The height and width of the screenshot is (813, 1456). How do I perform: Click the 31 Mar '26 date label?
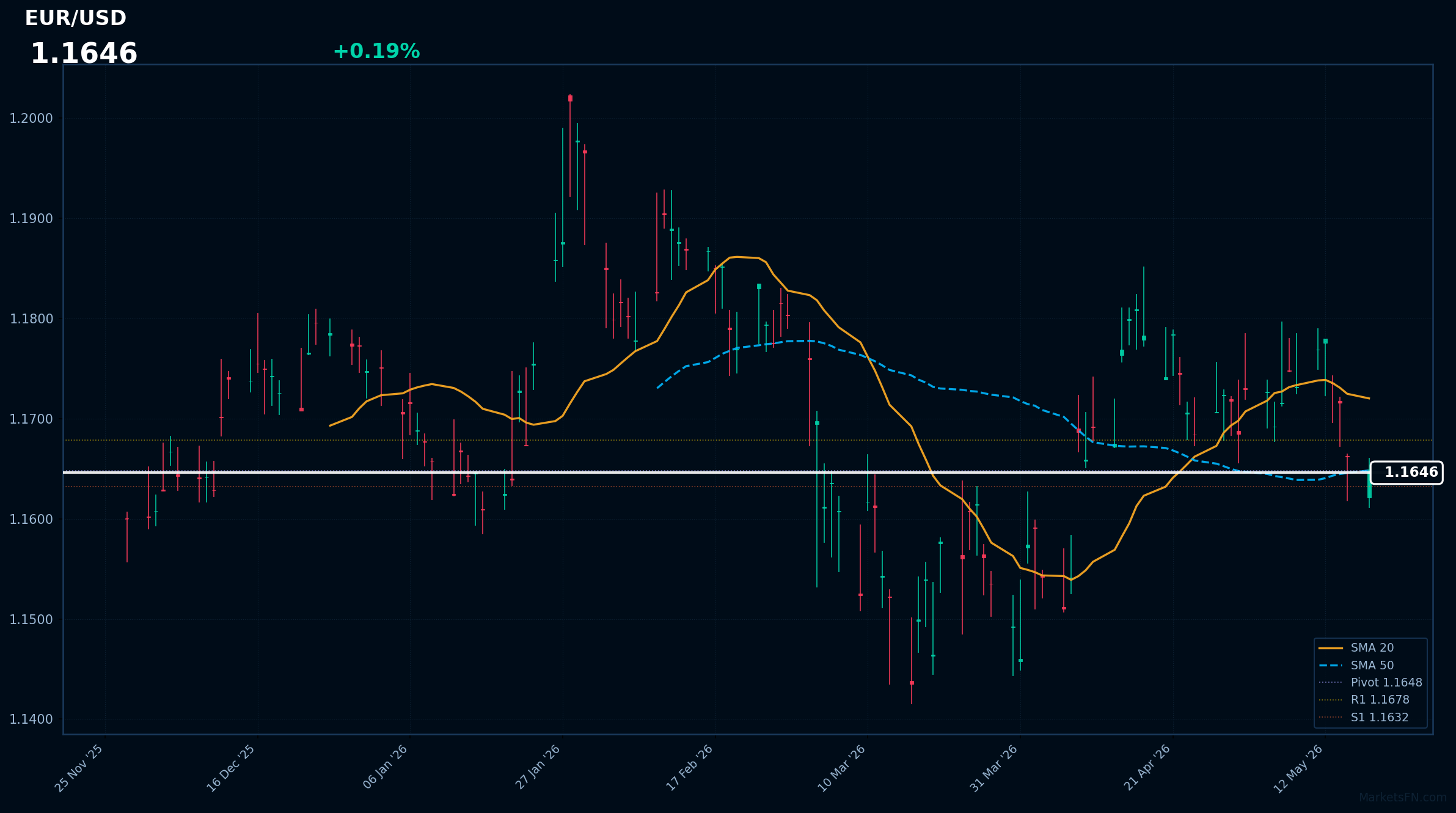point(994,768)
